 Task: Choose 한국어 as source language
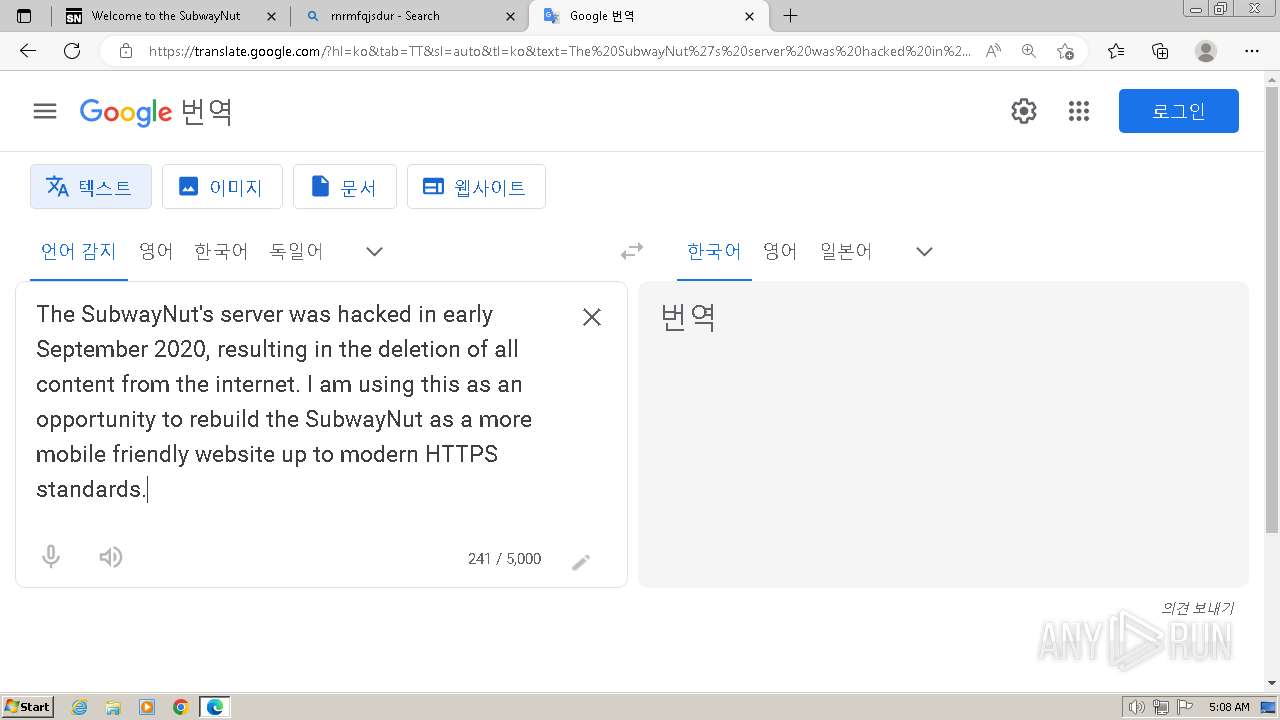221,251
